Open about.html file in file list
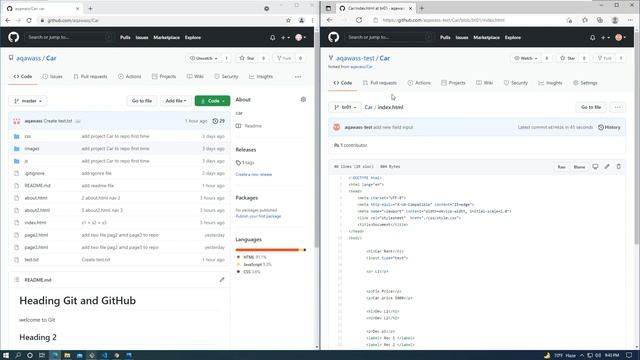The height and width of the screenshot is (360, 640). coord(36,198)
